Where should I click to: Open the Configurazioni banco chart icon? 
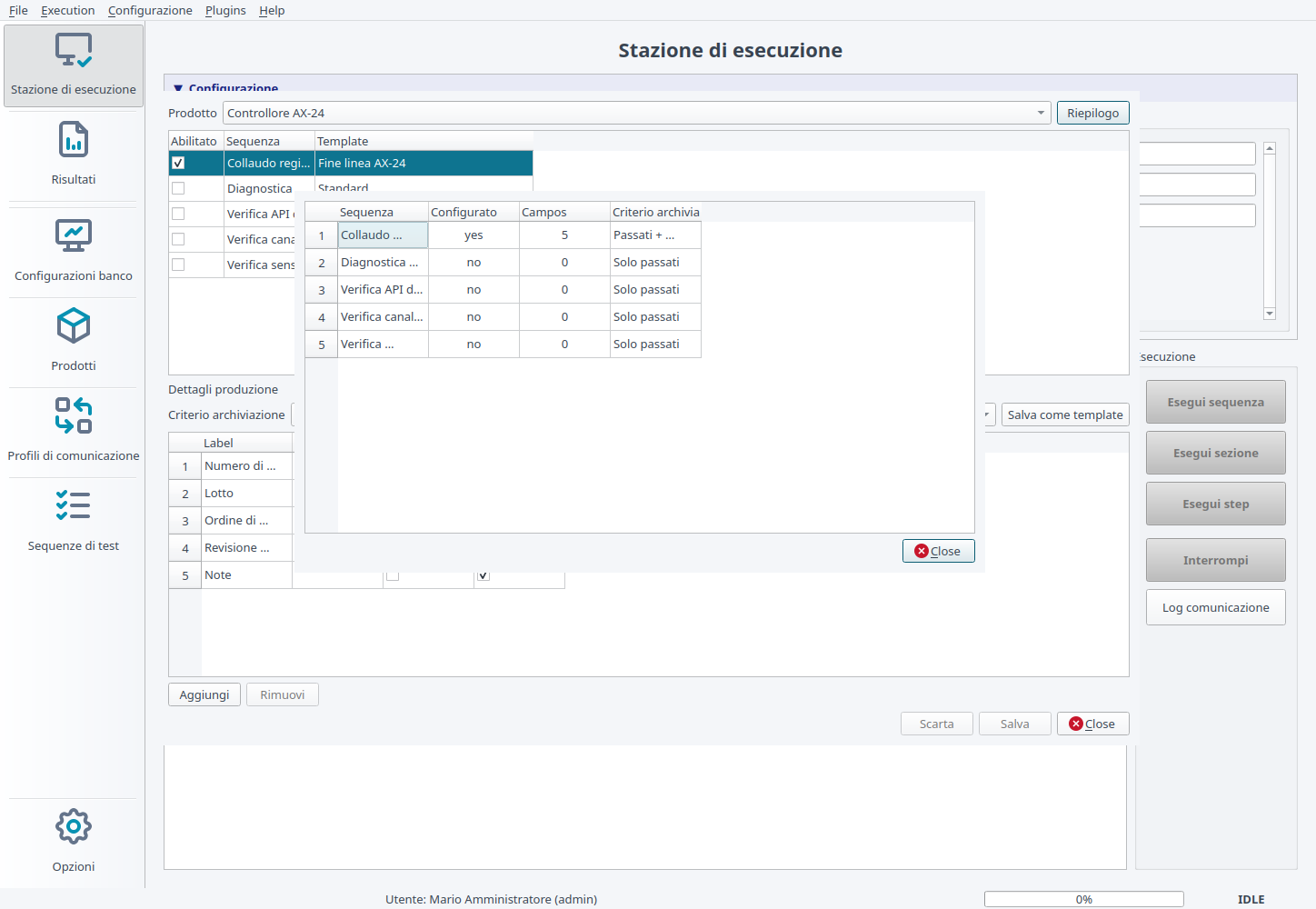click(x=74, y=236)
